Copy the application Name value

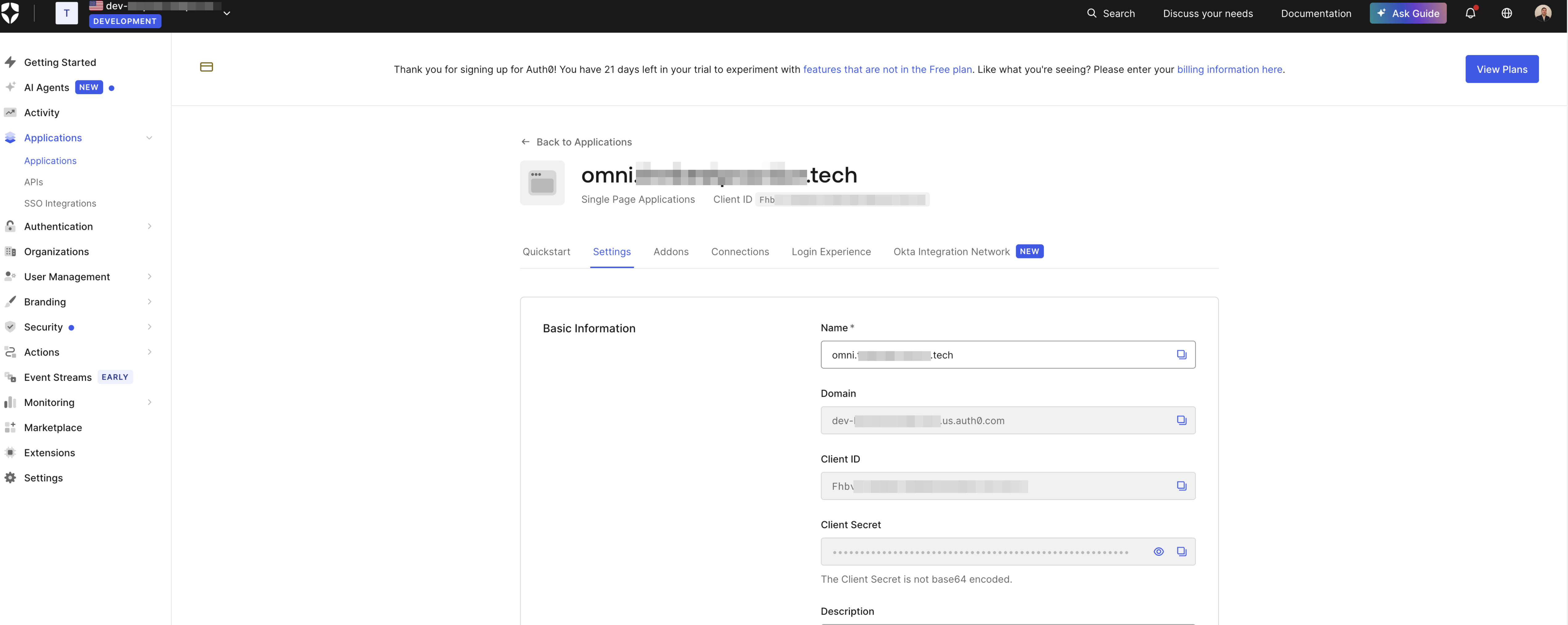pyautogui.click(x=1181, y=354)
